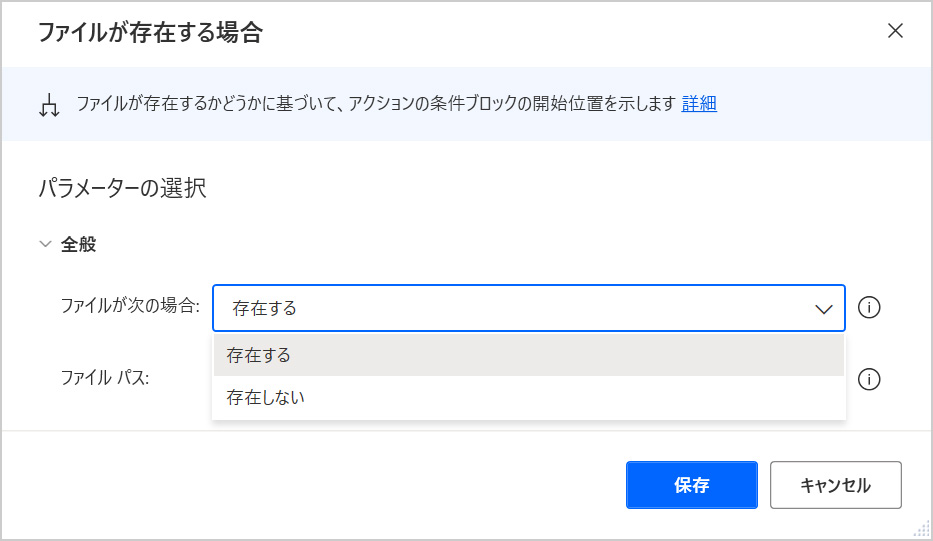Click the down arrow of the ファイルが次の場合 combo box
Viewport: 933px width, 541px height.
[824, 309]
